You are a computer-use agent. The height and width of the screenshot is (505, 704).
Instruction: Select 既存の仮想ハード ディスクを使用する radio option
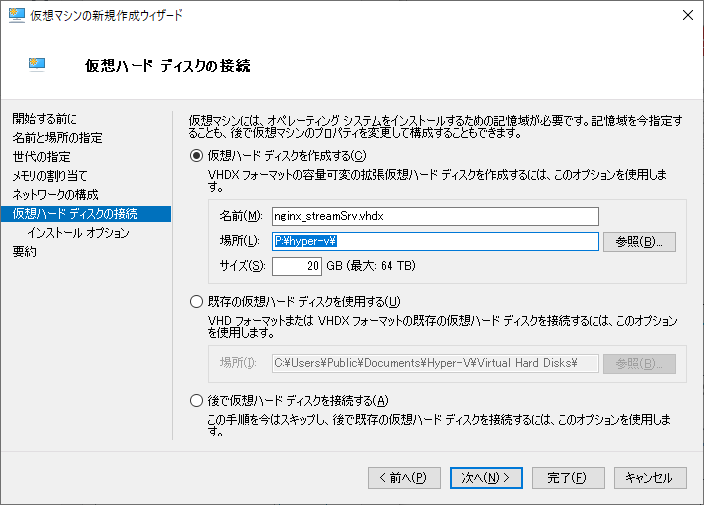coord(196,302)
